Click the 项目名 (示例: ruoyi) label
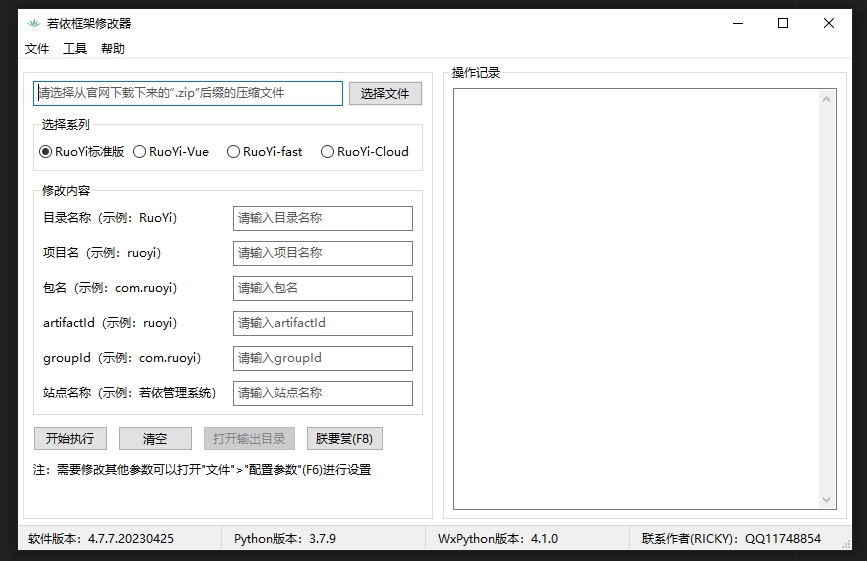867x561 pixels. click(102, 253)
